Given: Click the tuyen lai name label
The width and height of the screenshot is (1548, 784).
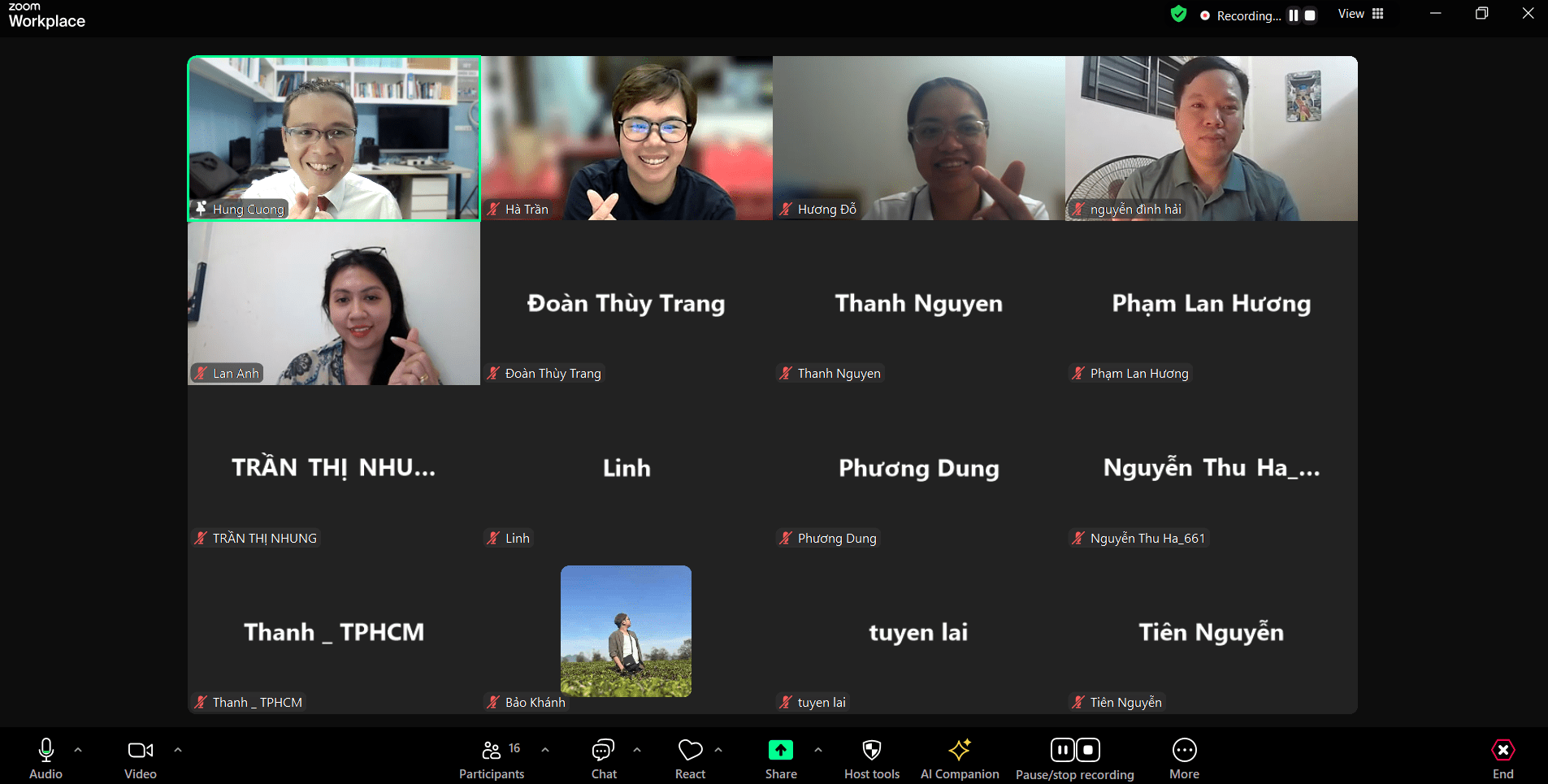Looking at the screenshot, I should tap(822, 703).
